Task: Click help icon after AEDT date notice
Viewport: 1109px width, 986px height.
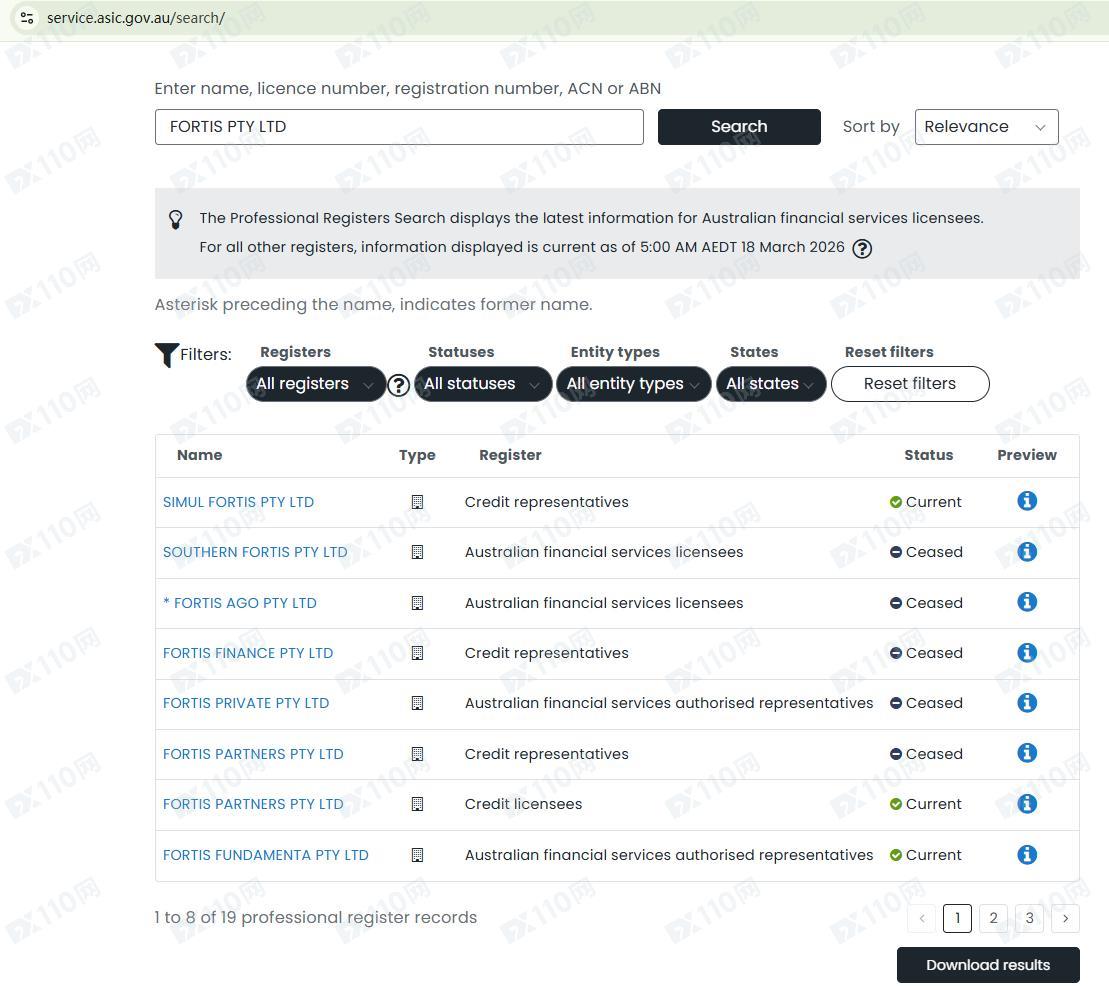Action: tap(861, 248)
